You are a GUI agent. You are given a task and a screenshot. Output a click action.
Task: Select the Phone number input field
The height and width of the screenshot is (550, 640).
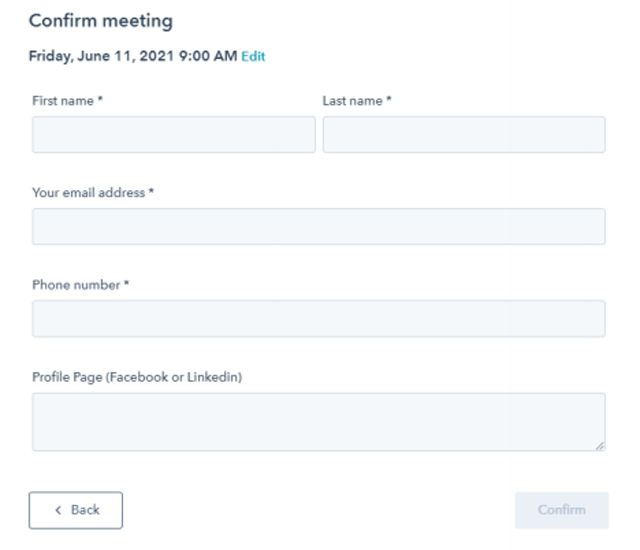point(319,319)
